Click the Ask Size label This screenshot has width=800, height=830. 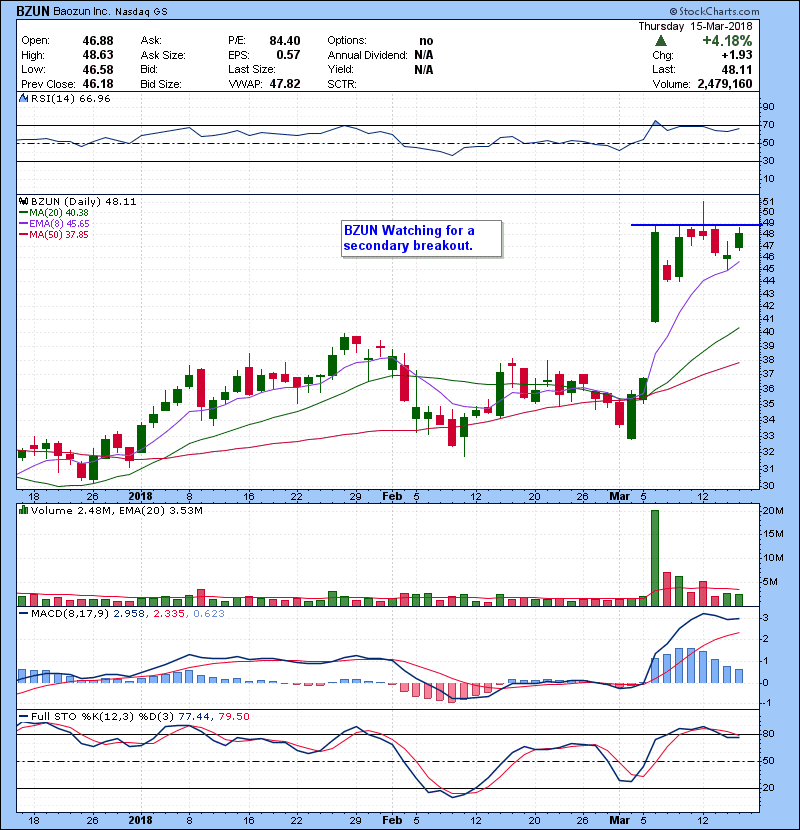pos(163,55)
